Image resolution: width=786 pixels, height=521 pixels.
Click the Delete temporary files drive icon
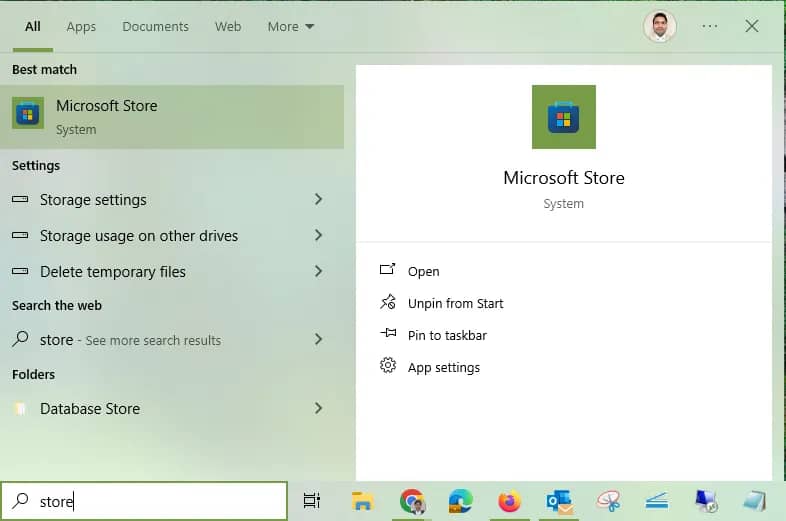click(x=20, y=271)
